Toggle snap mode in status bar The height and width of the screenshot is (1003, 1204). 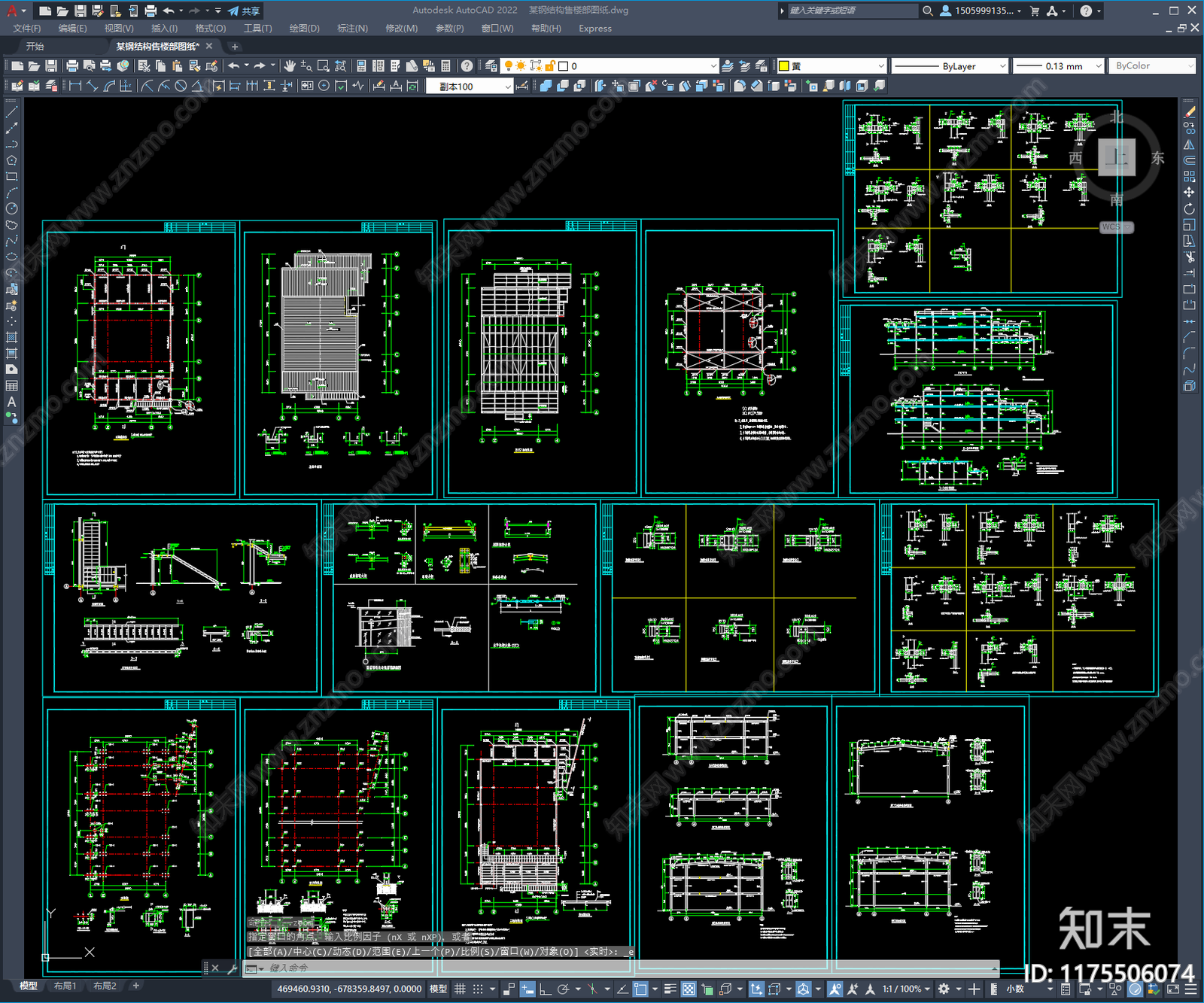coord(477,989)
